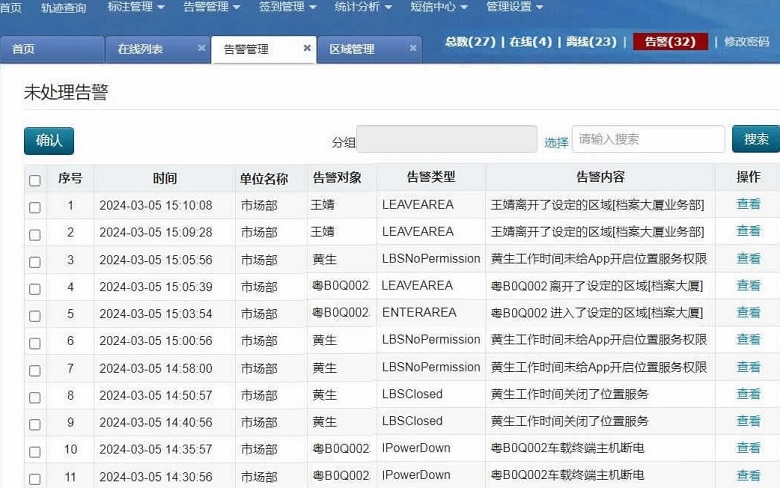
Task: Close the 在线列表 tab
Action: pyautogui.click(x=201, y=48)
